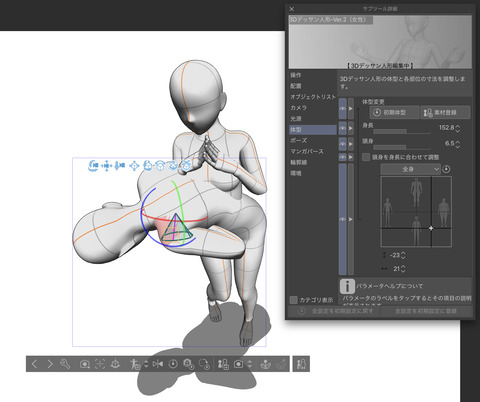The width and height of the screenshot is (480, 402).
Task: Click the 頭身 head ratio slider bar
Action: [x=402, y=147]
